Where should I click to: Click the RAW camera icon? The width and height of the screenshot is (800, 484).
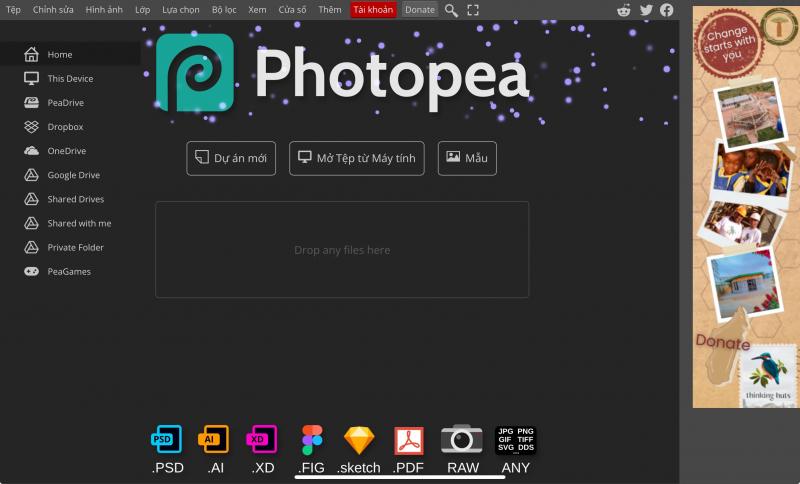[x=462, y=439]
